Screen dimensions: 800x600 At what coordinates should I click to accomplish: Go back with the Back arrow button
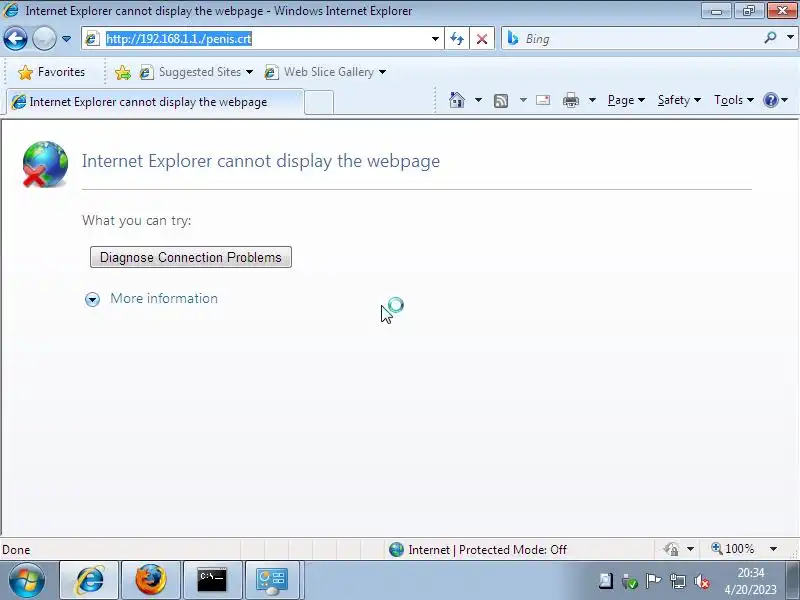pos(15,38)
